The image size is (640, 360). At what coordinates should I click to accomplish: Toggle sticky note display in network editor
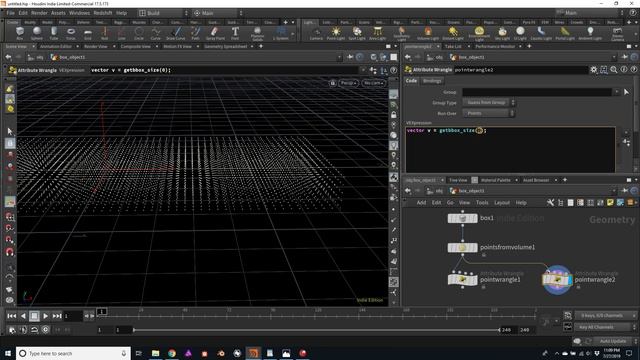[x=610, y=202]
